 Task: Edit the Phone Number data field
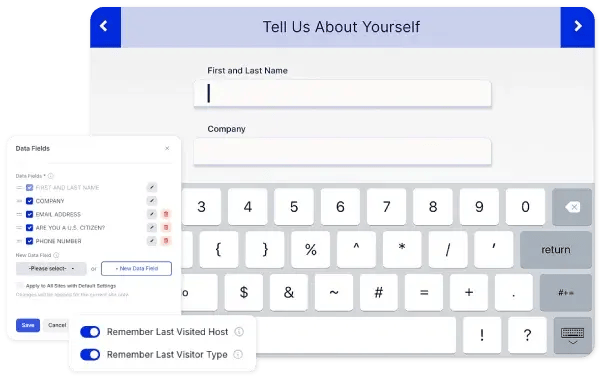tap(152, 241)
